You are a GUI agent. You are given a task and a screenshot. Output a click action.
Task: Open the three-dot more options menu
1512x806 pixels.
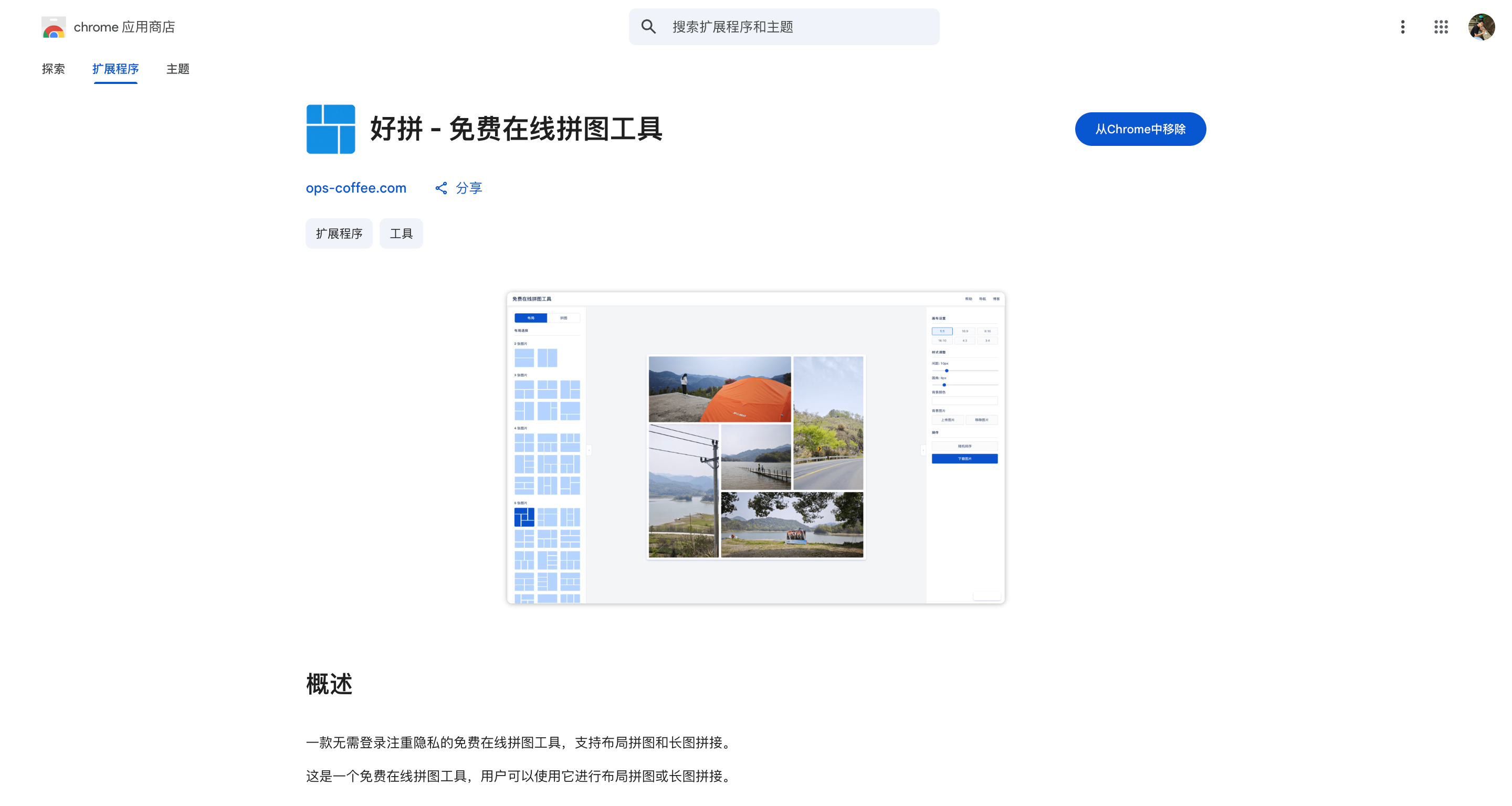[1402, 26]
